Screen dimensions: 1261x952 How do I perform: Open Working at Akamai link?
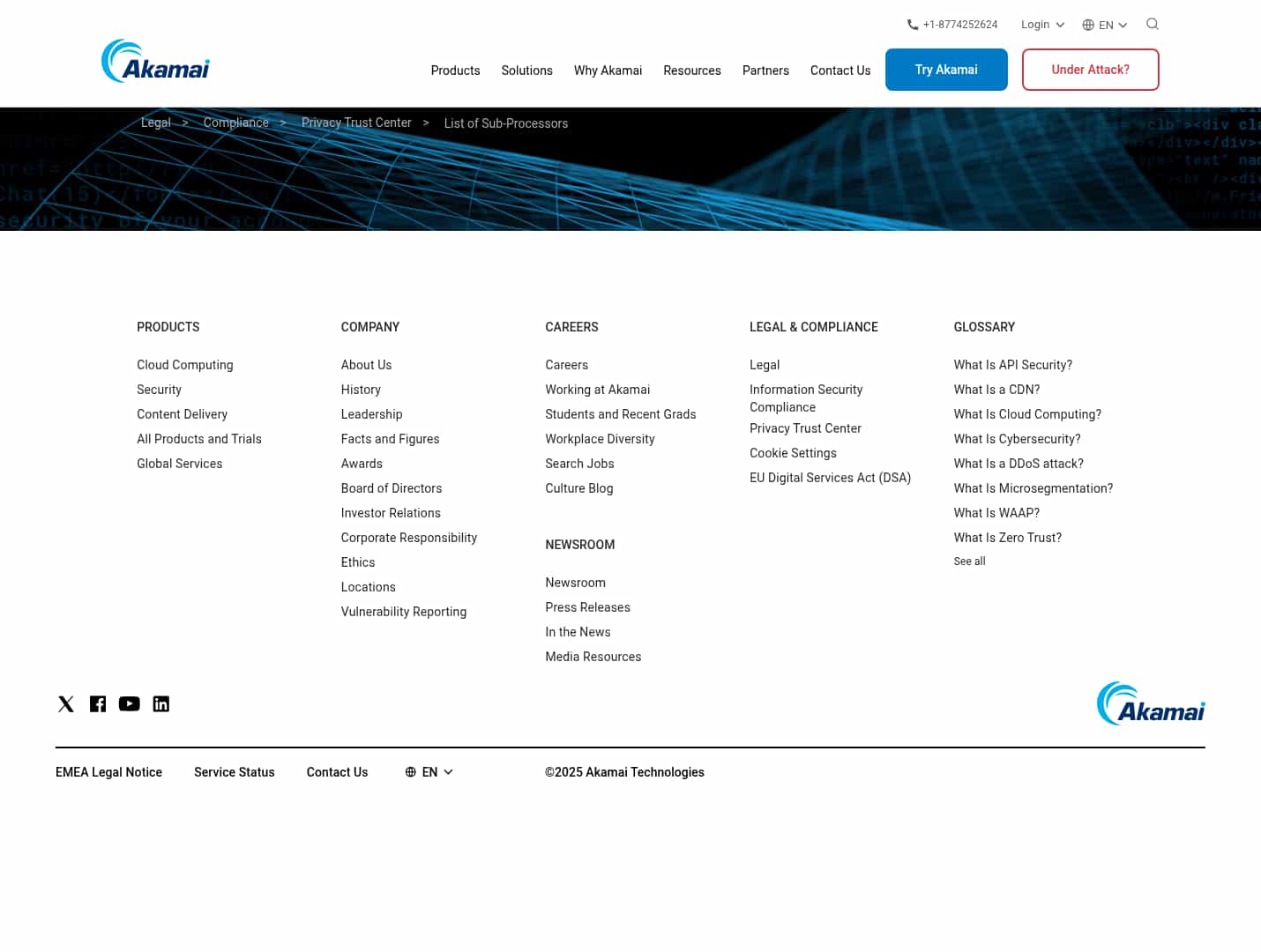(x=598, y=390)
